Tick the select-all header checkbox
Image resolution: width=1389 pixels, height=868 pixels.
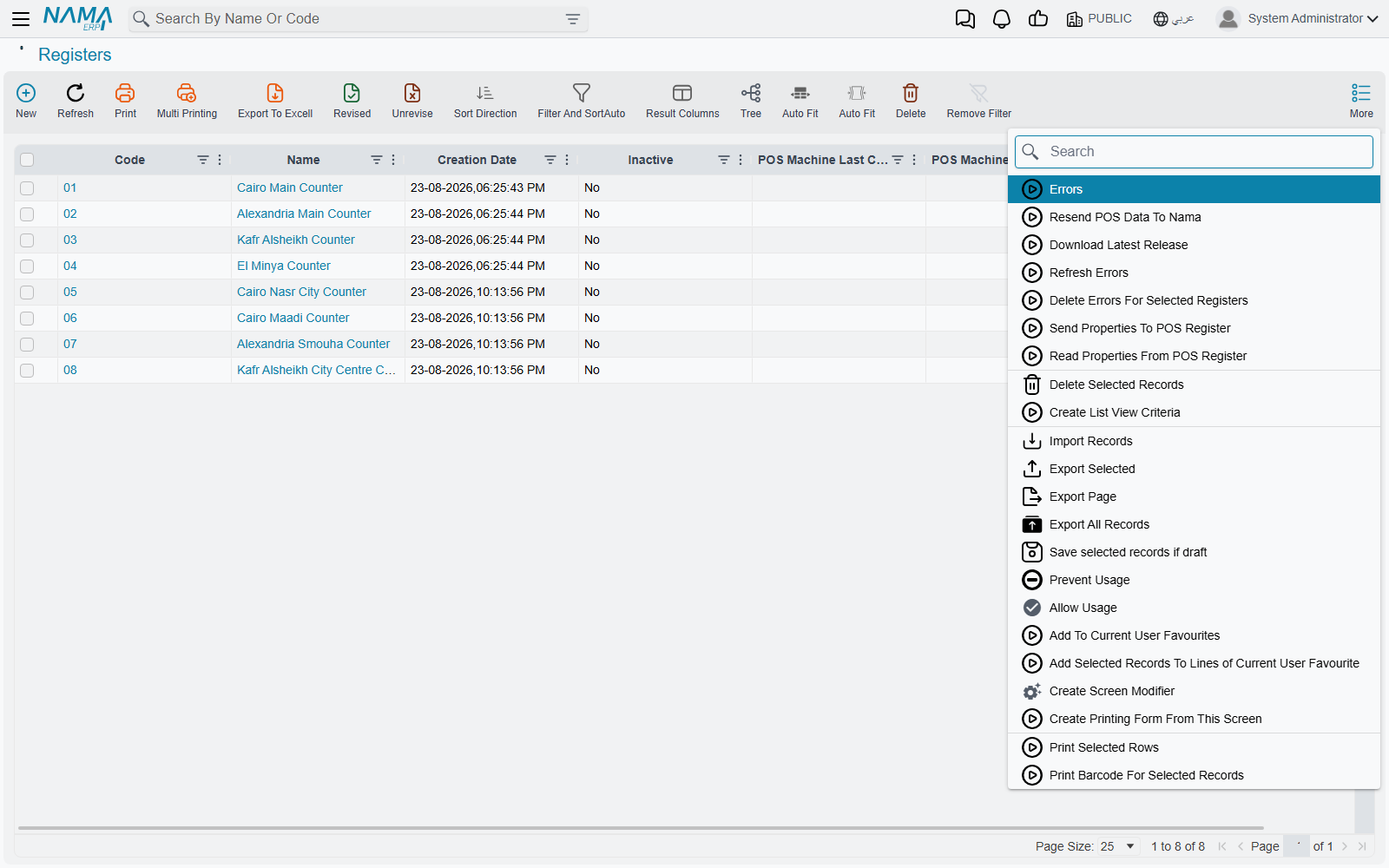pos(27,160)
